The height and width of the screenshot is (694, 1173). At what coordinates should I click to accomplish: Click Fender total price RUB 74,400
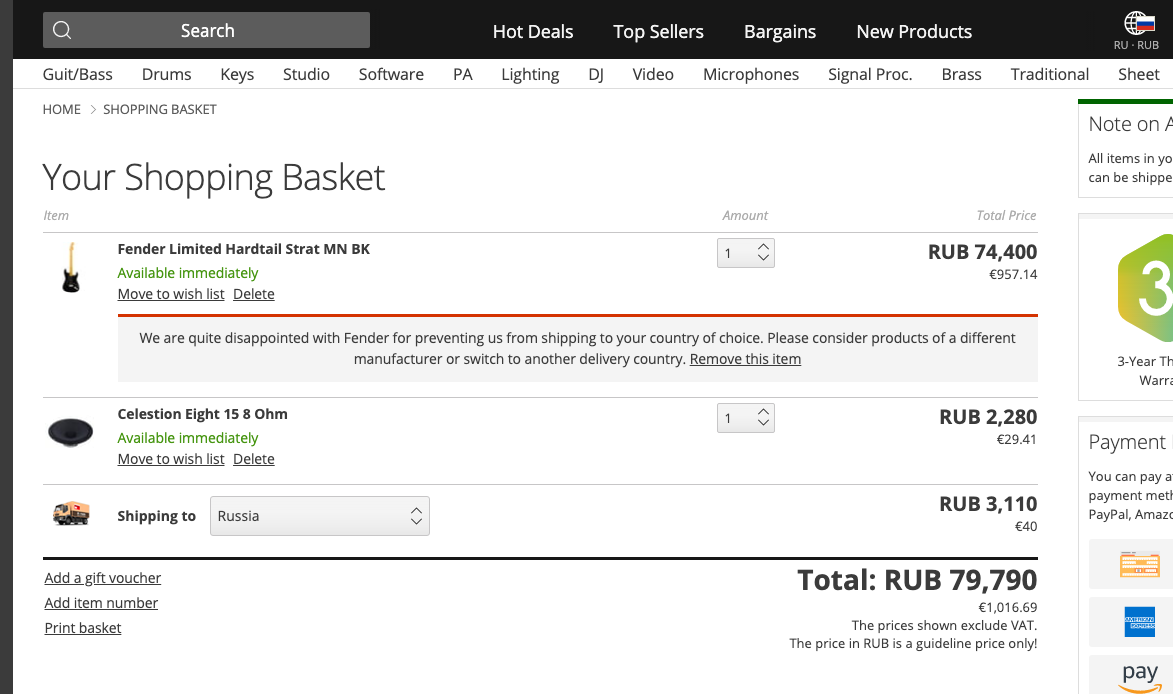(982, 252)
